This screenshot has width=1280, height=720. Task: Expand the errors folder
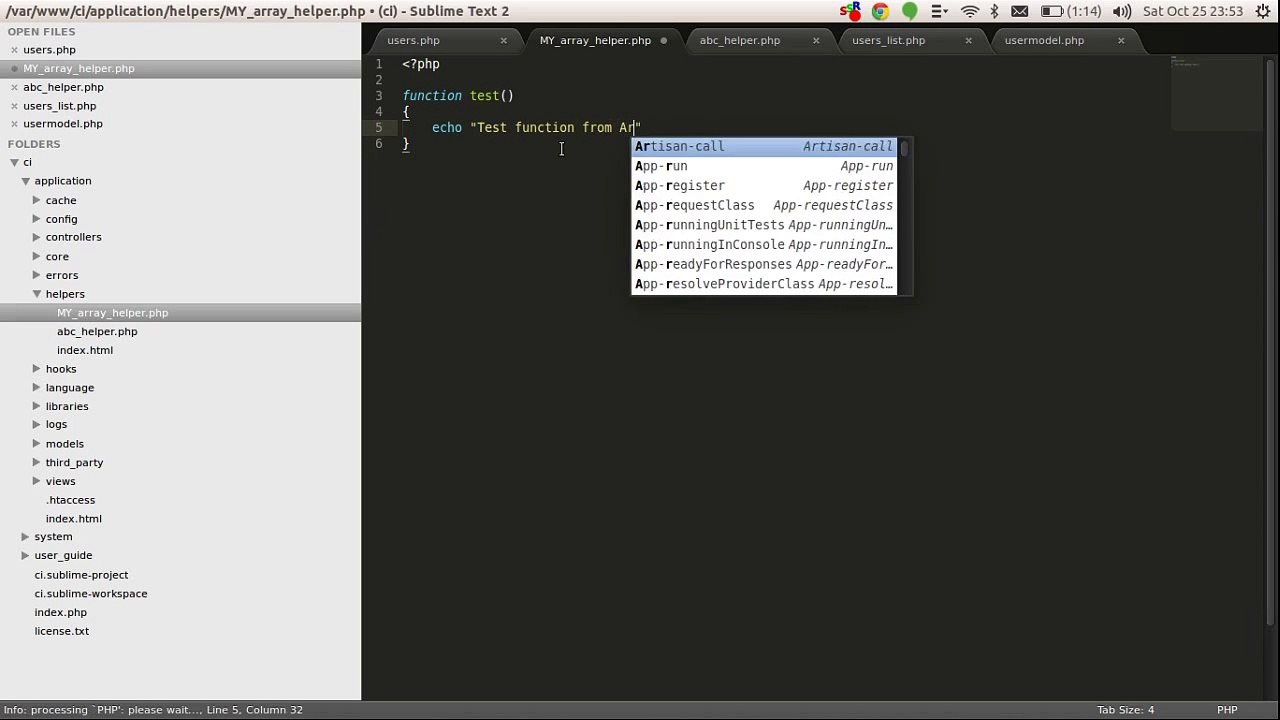tap(37, 275)
